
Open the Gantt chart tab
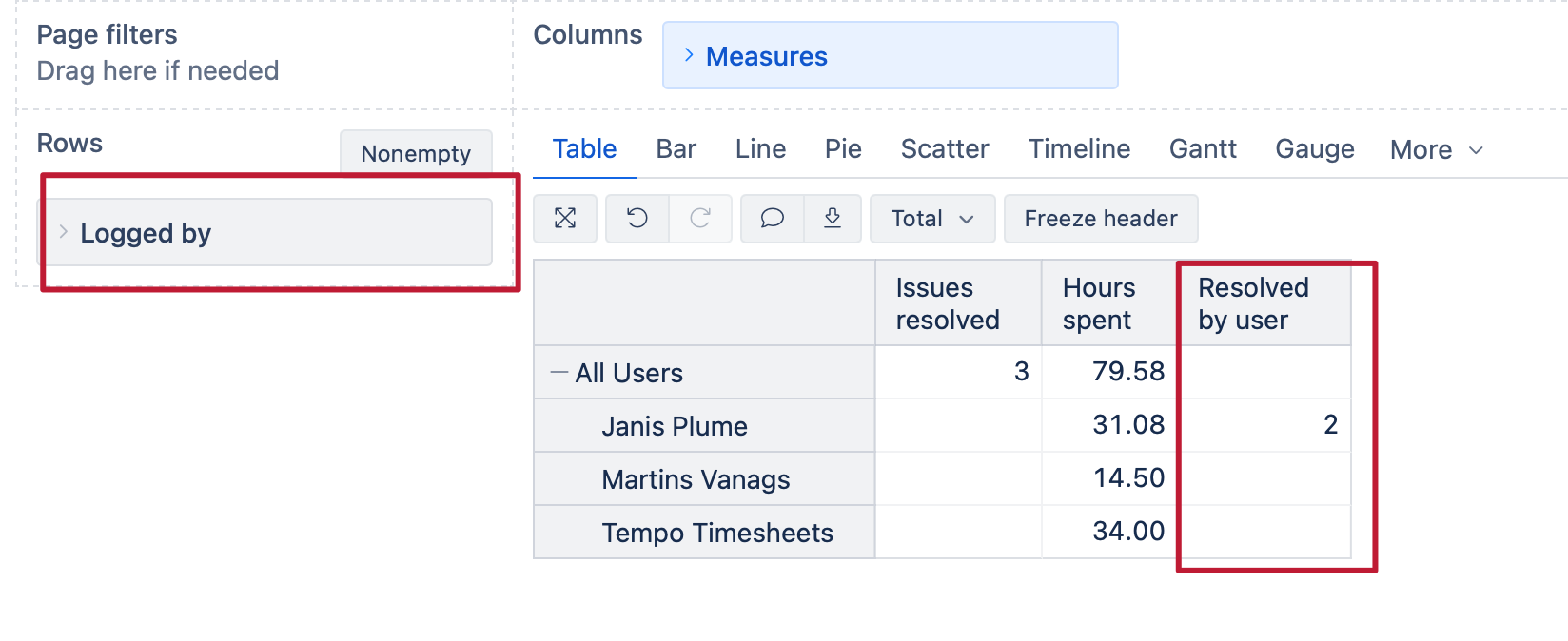coord(1203,149)
